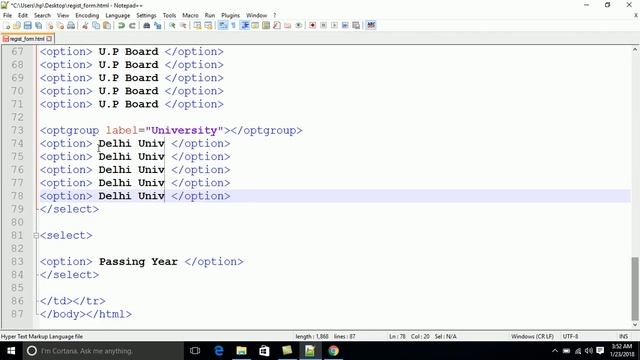Click line number 73 in the margin
The width and height of the screenshot is (640, 360).
pos(17,130)
